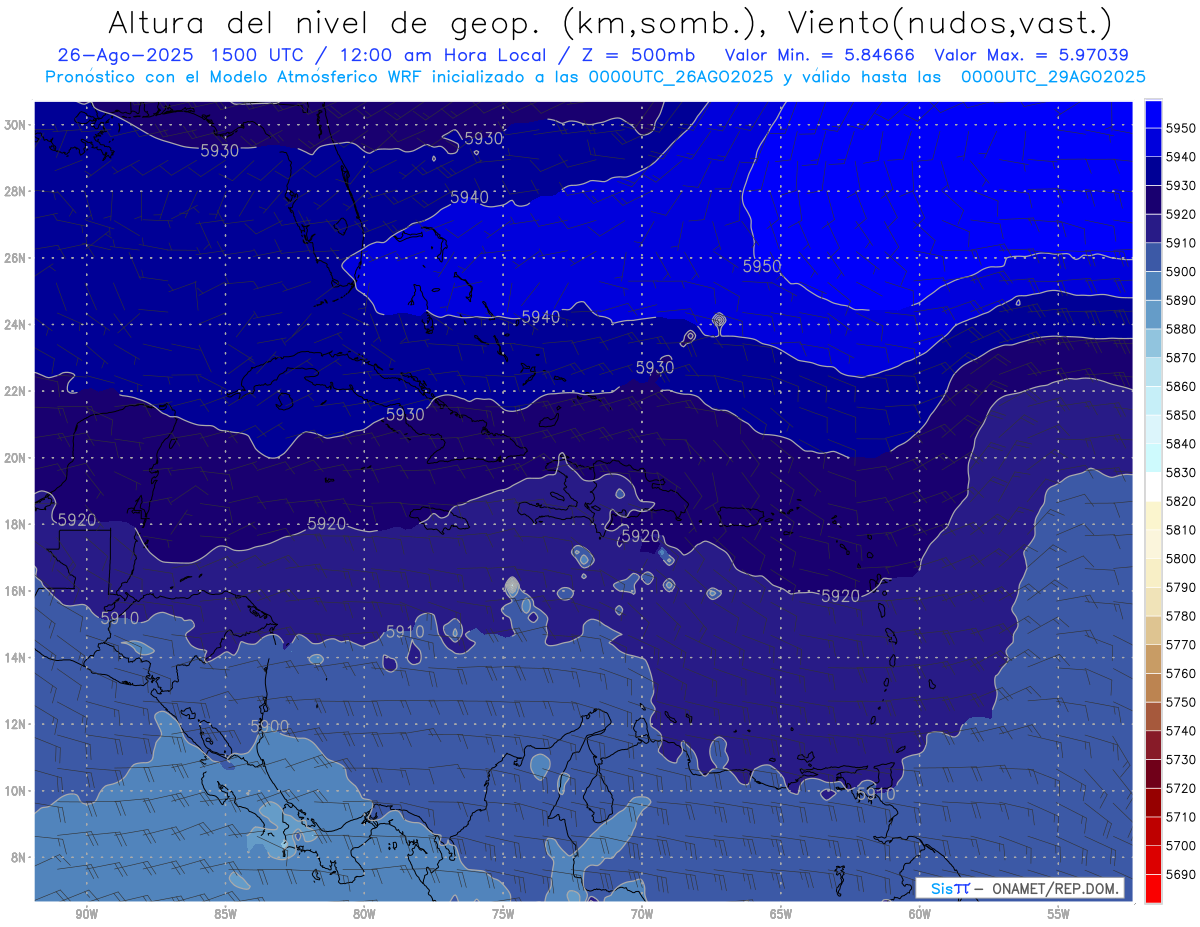Click the 5900 value on the colorbar legend
Viewport: 1200px width, 927px height.
(x=1181, y=271)
